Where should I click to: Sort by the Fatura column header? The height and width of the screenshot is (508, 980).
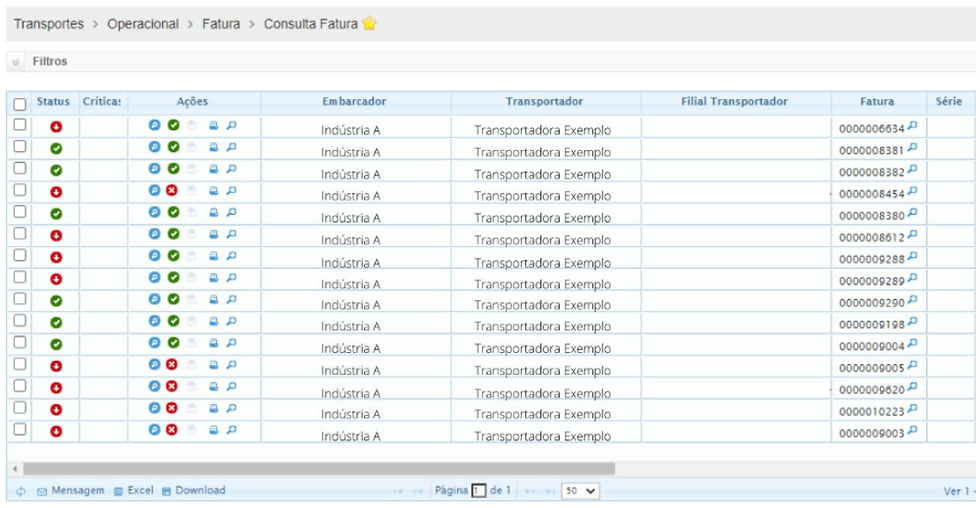point(877,101)
